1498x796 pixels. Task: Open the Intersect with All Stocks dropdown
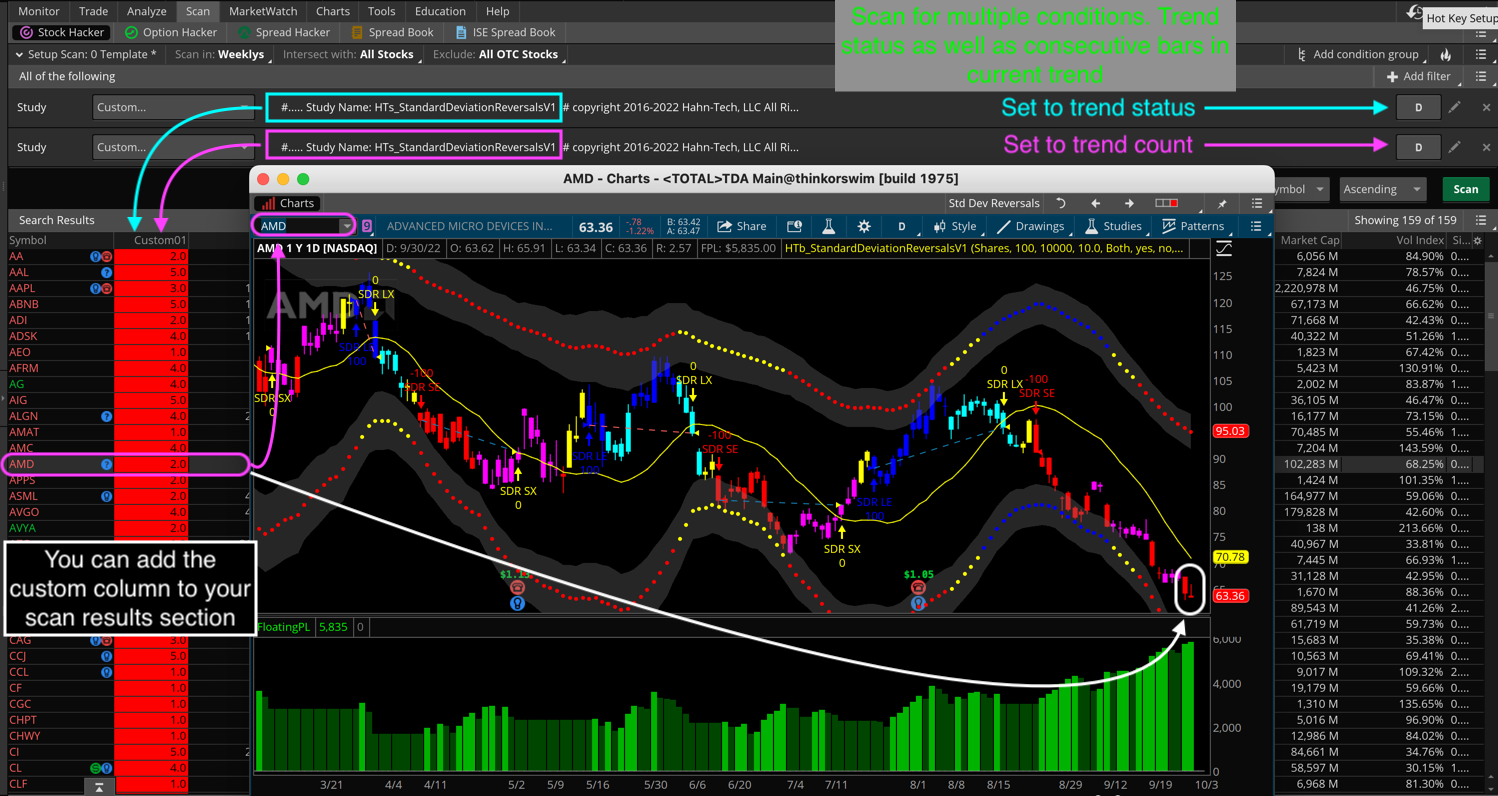[x=348, y=54]
